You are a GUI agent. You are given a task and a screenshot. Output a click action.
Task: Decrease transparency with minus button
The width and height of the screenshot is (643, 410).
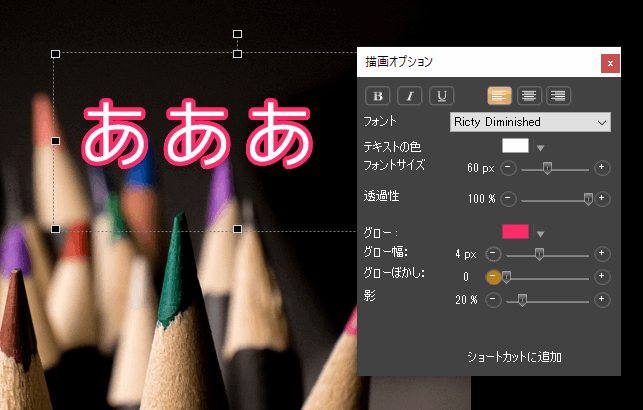pos(508,199)
